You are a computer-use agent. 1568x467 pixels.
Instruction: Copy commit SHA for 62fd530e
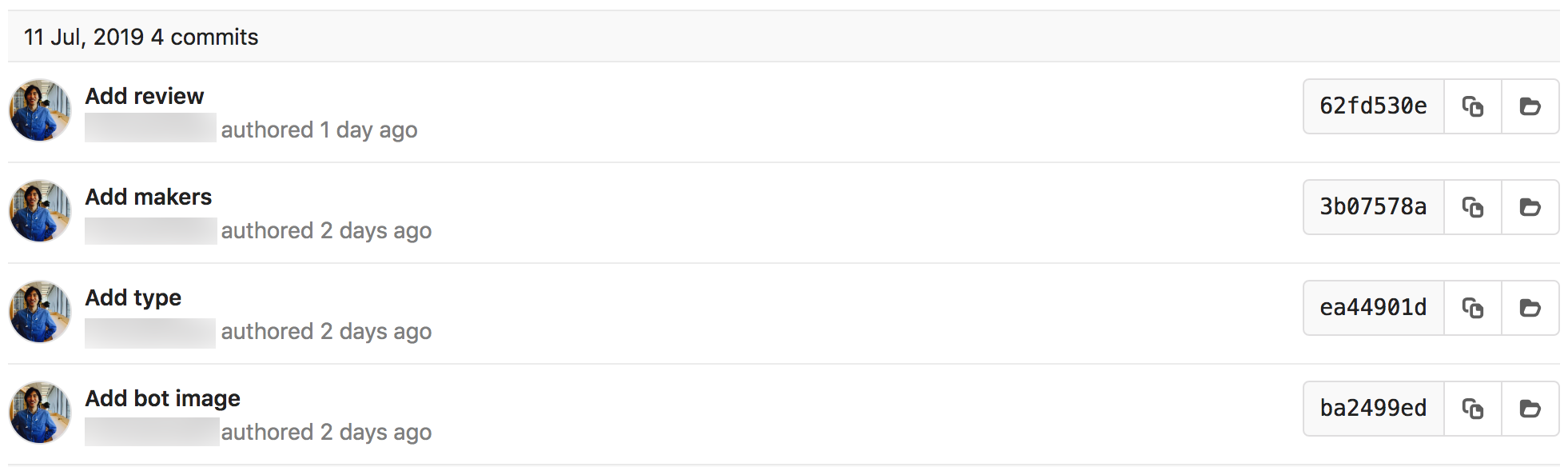pos(1472,106)
